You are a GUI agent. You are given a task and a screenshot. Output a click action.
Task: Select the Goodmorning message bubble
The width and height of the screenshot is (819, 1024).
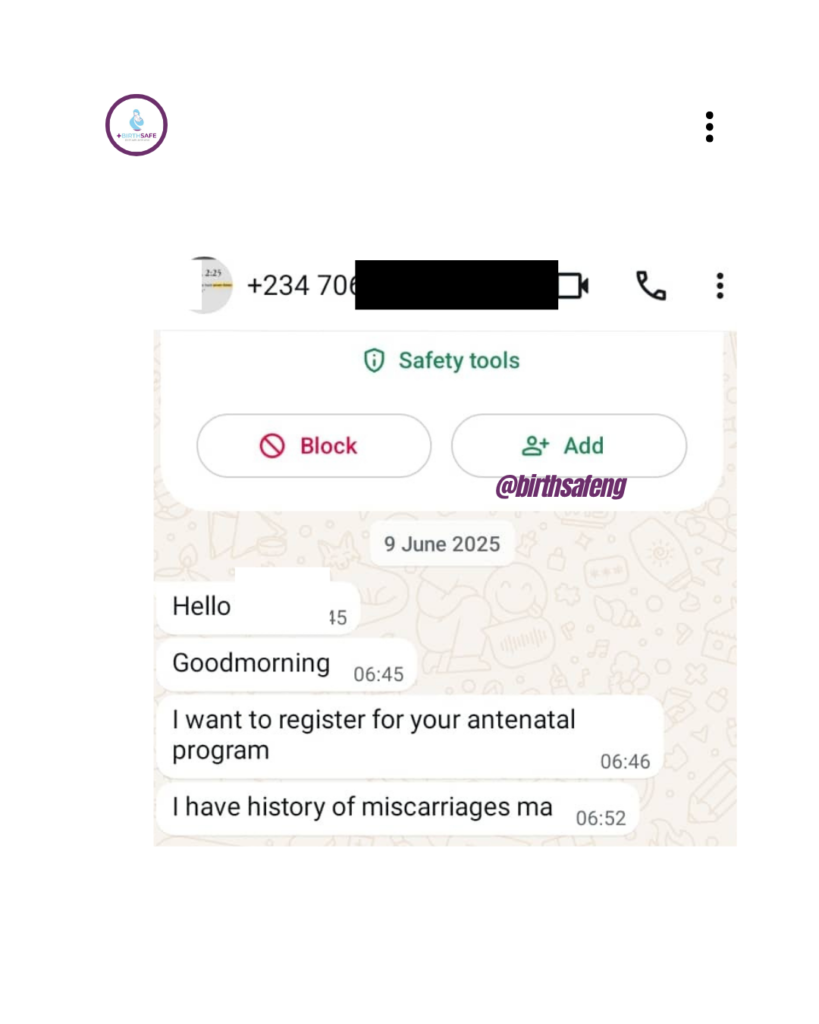tap(287, 665)
